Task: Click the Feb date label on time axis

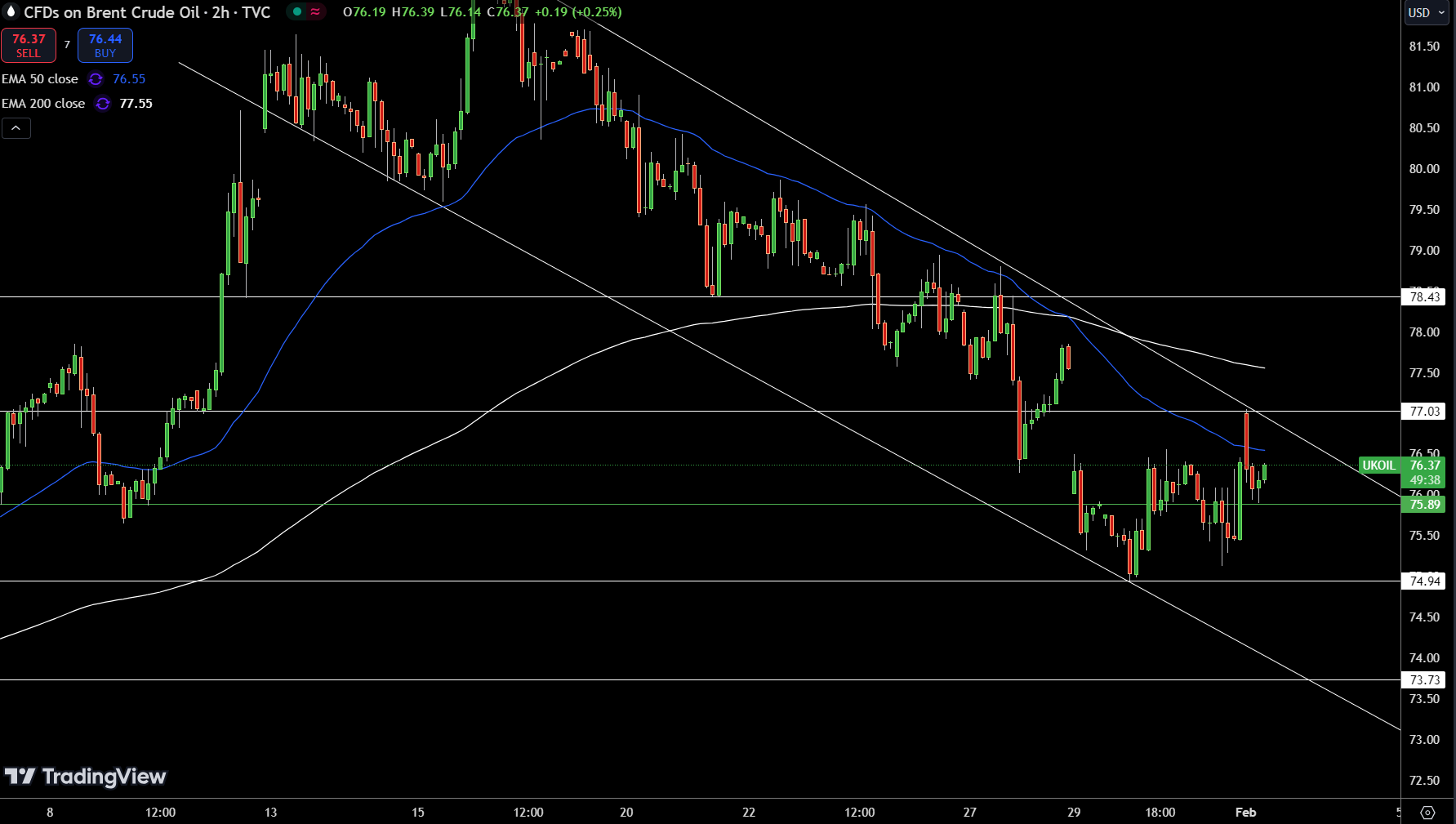Action: [x=1245, y=813]
